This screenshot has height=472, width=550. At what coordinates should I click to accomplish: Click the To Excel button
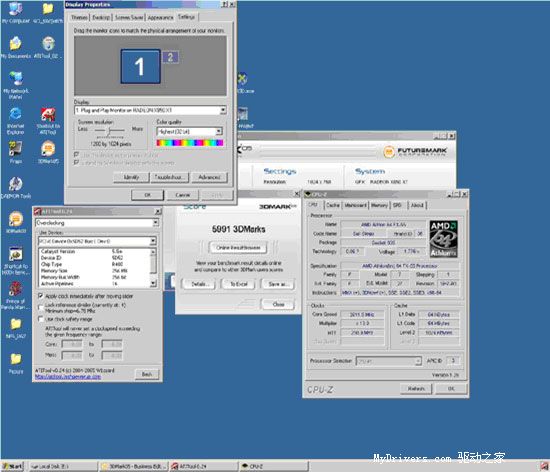[x=239, y=284]
